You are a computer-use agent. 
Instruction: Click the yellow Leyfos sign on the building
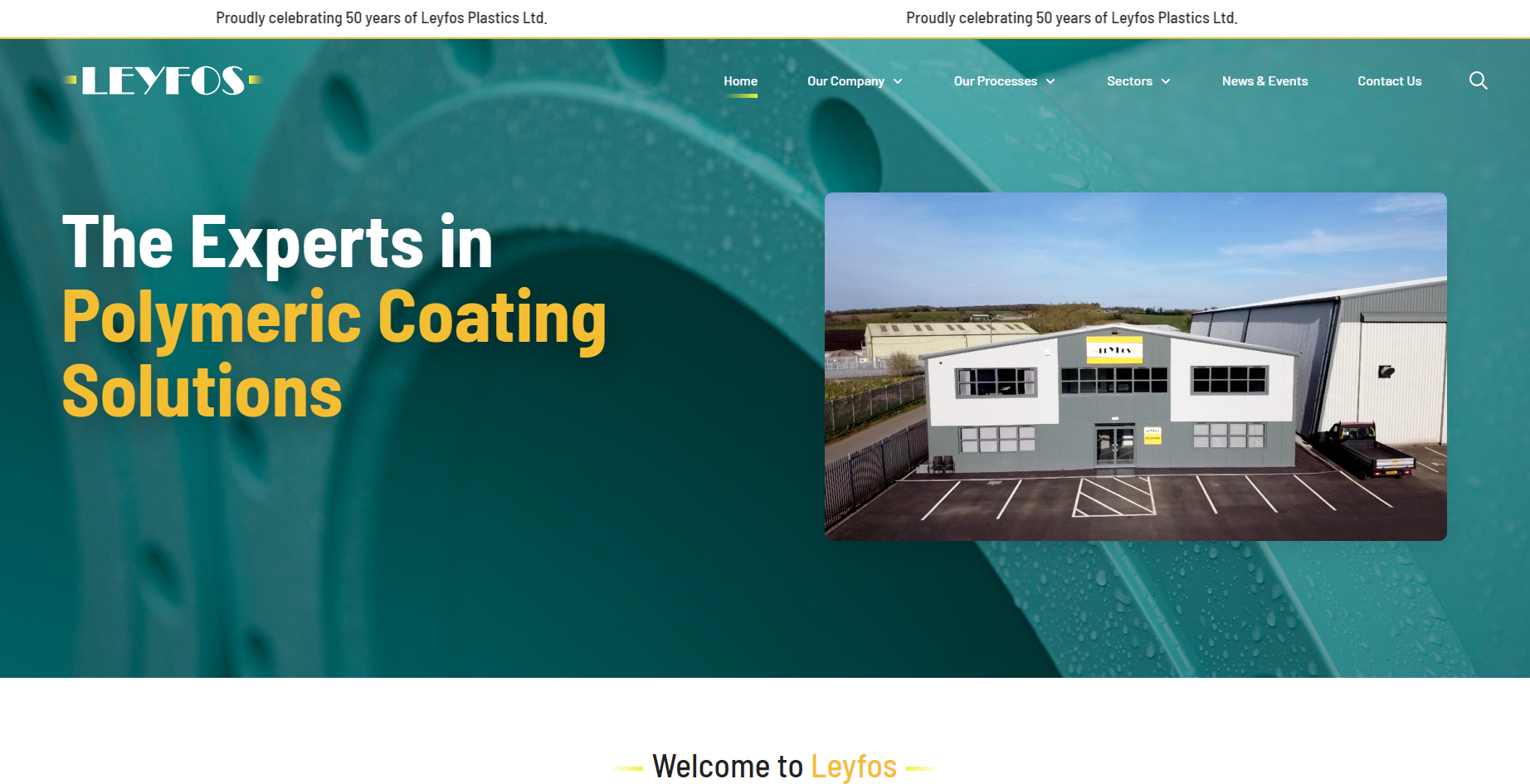click(1114, 350)
